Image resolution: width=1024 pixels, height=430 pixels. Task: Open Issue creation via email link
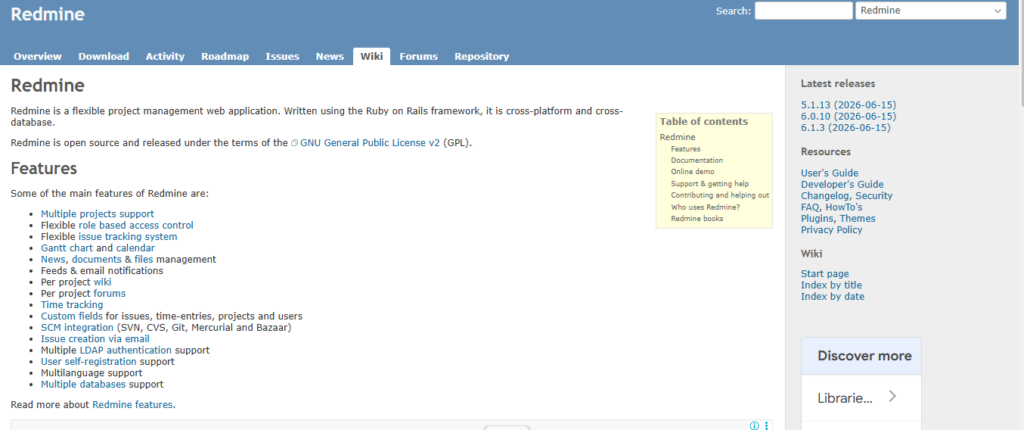pyautogui.click(x=95, y=339)
